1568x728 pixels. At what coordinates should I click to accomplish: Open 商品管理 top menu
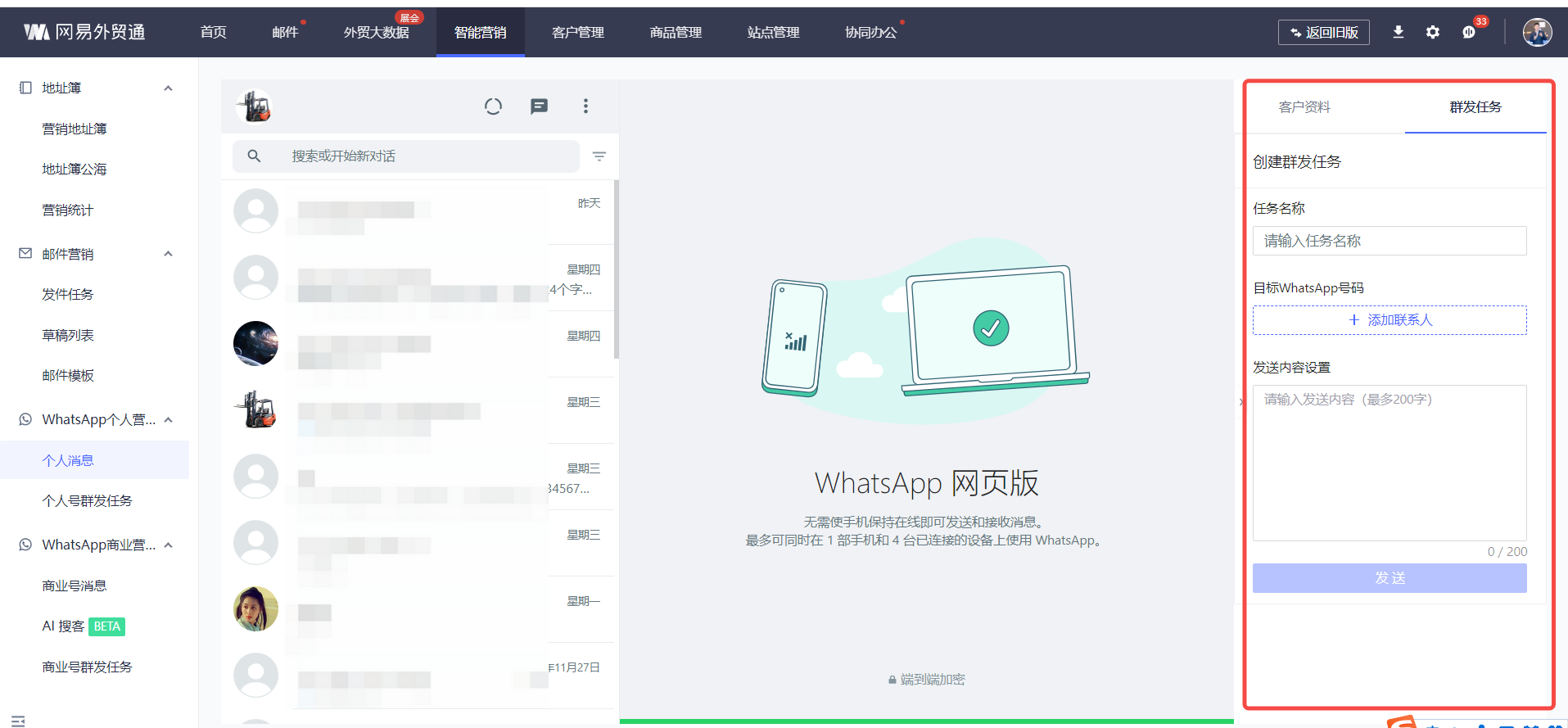tap(676, 32)
